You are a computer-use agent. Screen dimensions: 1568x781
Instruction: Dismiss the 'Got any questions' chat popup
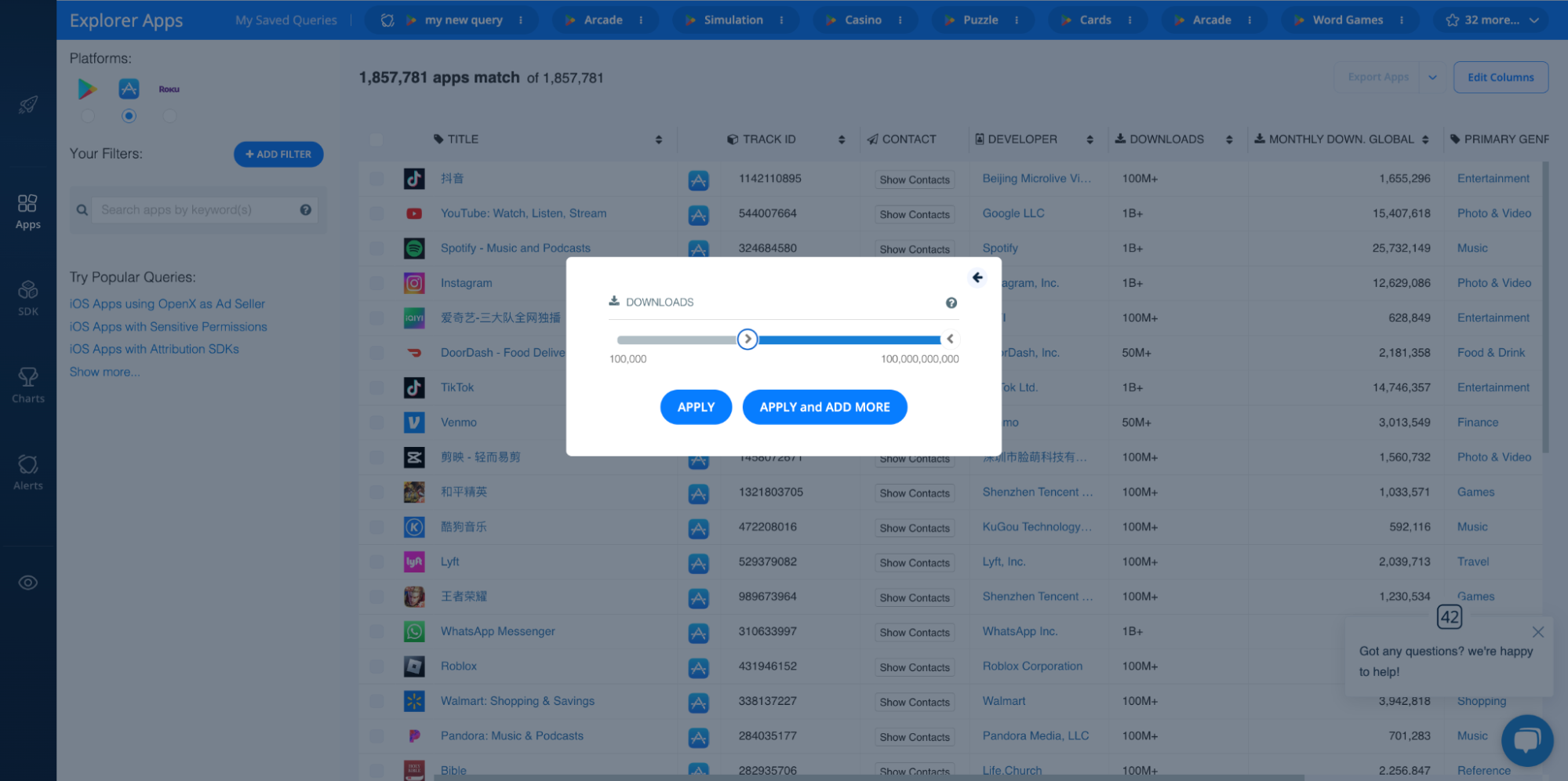[x=1538, y=632]
